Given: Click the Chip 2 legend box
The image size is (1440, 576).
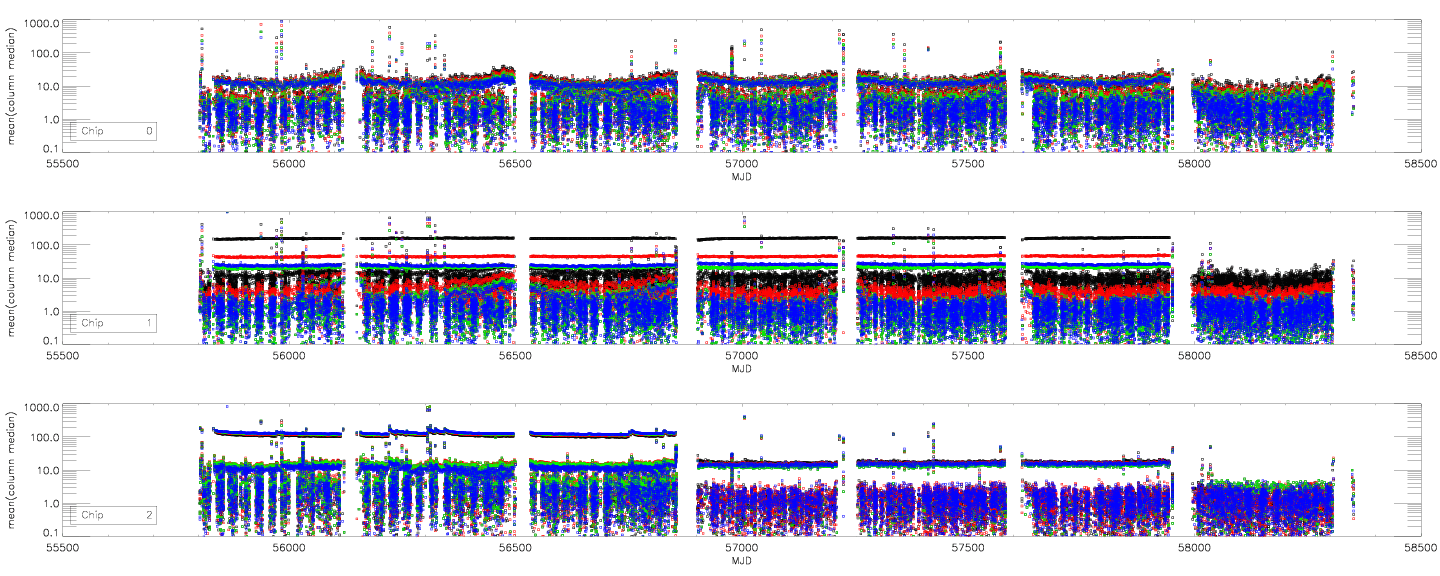Looking at the screenshot, I should (x=112, y=515).
